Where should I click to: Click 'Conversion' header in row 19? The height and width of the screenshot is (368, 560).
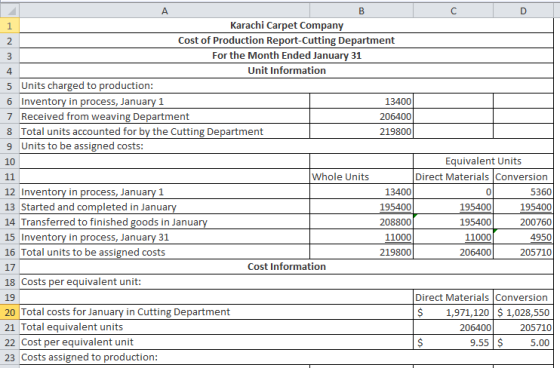523,297
